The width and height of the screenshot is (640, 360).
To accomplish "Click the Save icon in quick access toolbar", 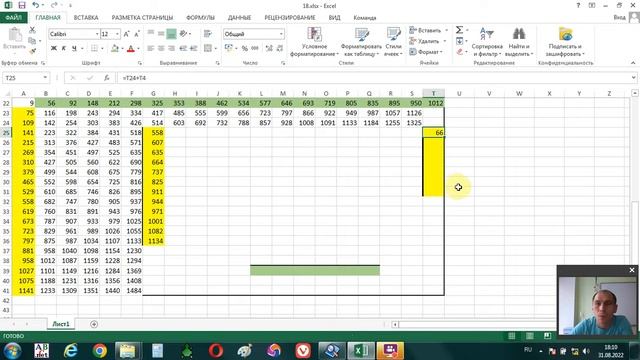I will [22, 5].
